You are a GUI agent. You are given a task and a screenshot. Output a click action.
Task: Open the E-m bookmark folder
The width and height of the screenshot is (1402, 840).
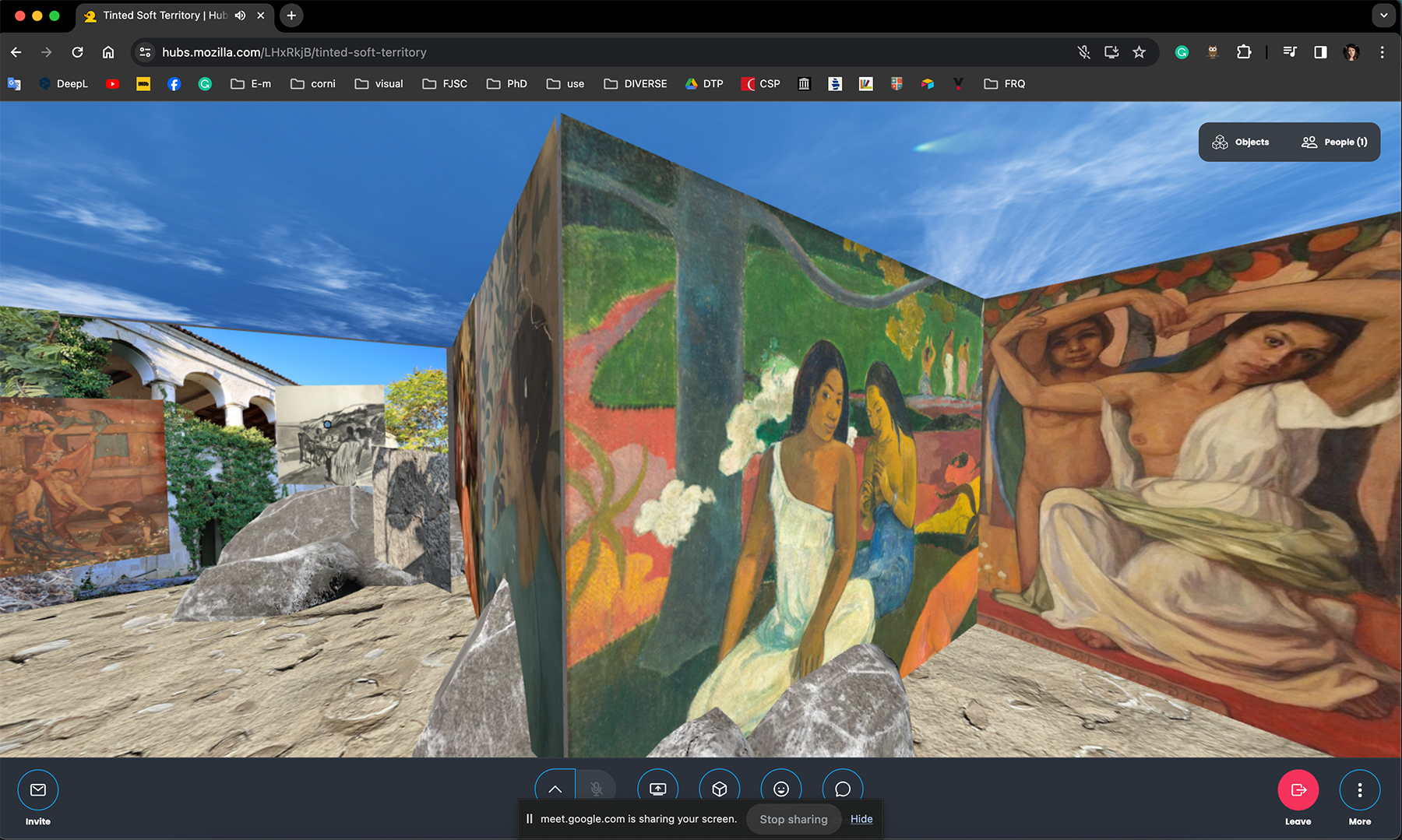pyautogui.click(x=251, y=84)
